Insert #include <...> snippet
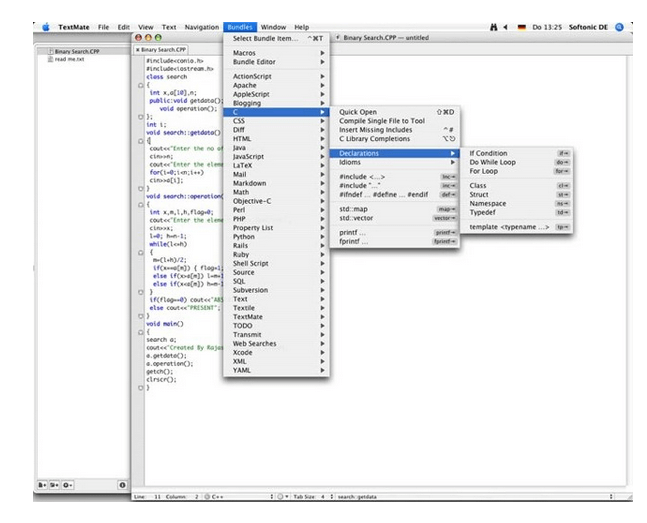 click(395, 177)
